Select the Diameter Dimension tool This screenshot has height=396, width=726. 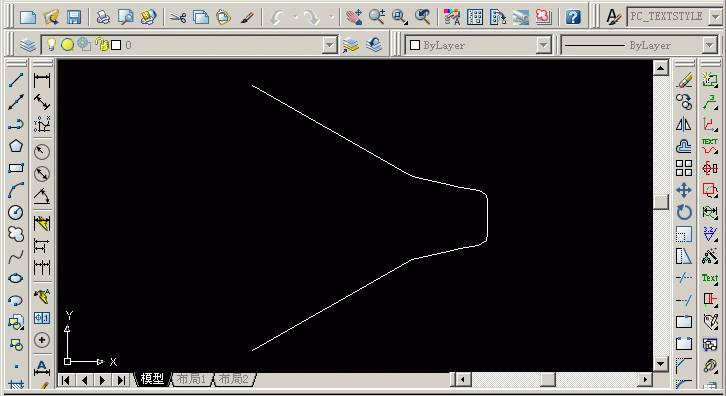click(x=42, y=174)
